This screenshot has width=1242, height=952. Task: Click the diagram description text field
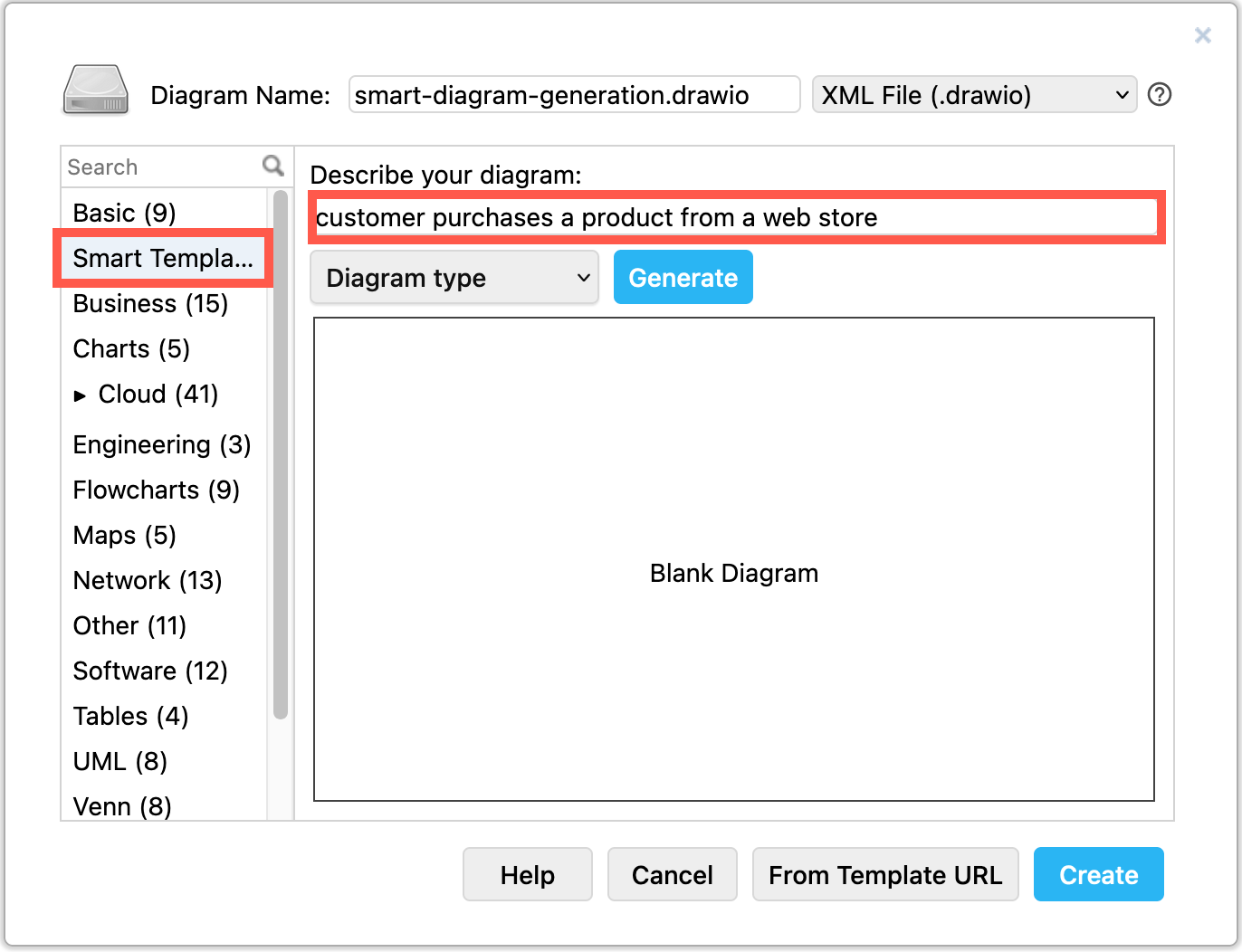pos(735,217)
